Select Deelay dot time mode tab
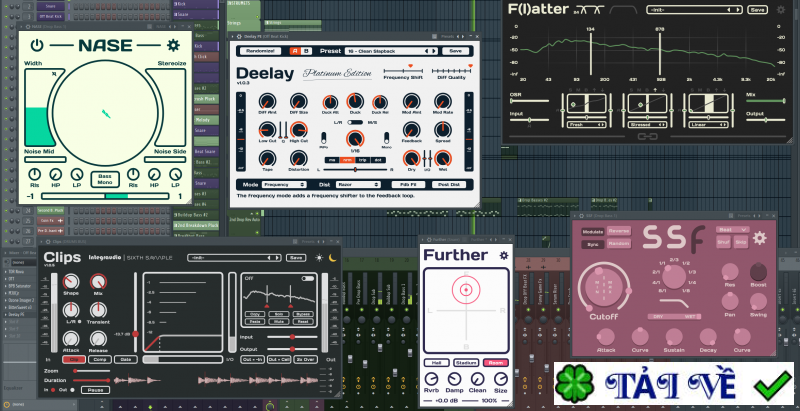Screen dimensions: 800x411 pos(377,160)
